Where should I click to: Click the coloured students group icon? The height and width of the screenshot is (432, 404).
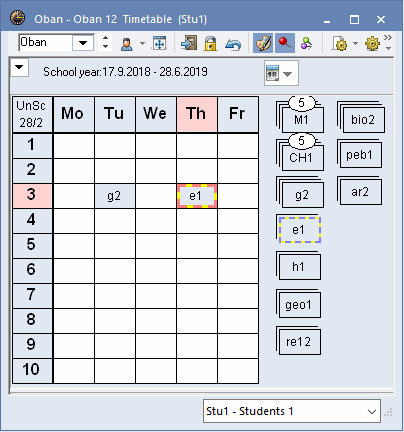pyautogui.click(x=306, y=43)
